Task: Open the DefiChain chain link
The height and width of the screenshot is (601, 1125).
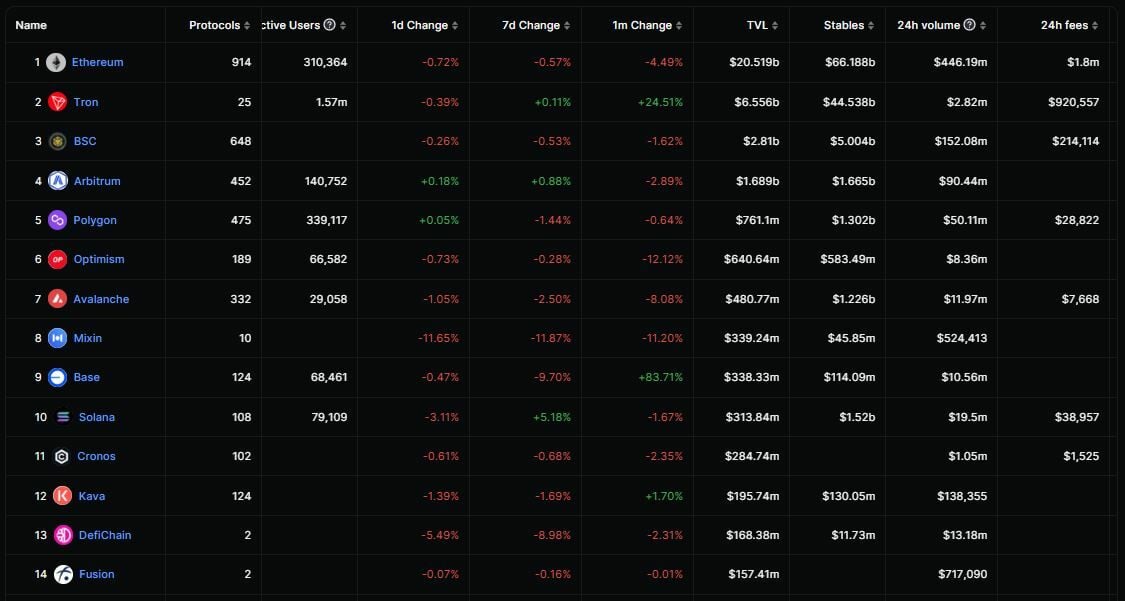Action: pos(105,535)
